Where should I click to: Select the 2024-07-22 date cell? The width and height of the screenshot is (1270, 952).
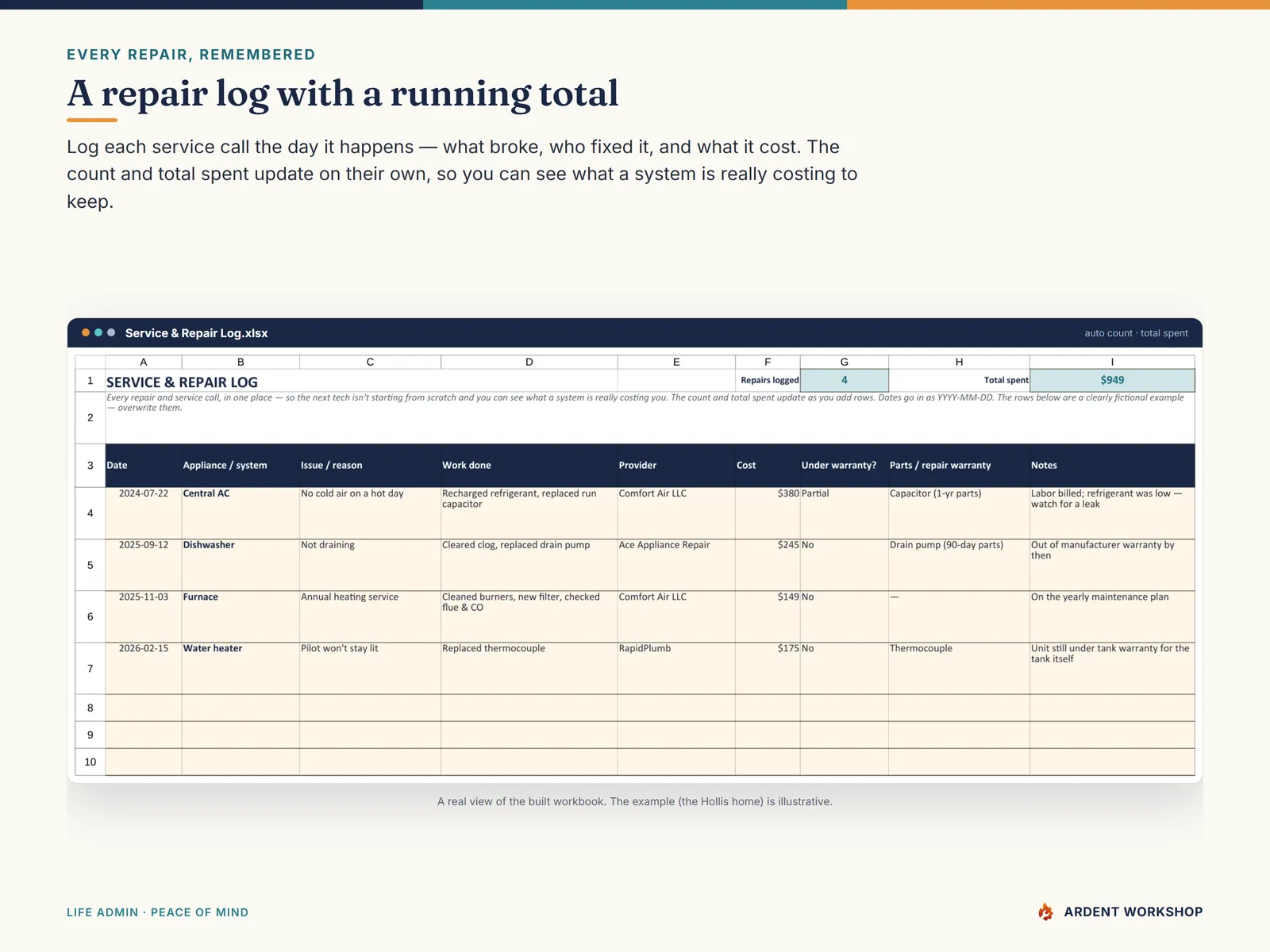[x=144, y=513]
